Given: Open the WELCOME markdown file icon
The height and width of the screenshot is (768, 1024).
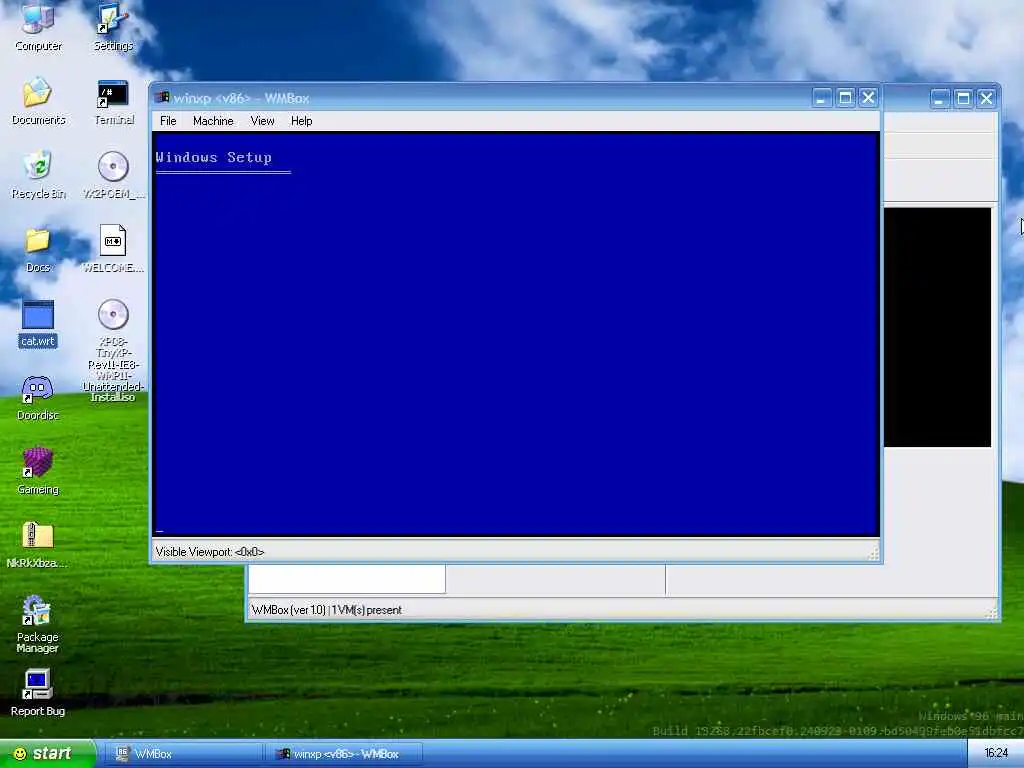Looking at the screenshot, I should (x=113, y=248).
